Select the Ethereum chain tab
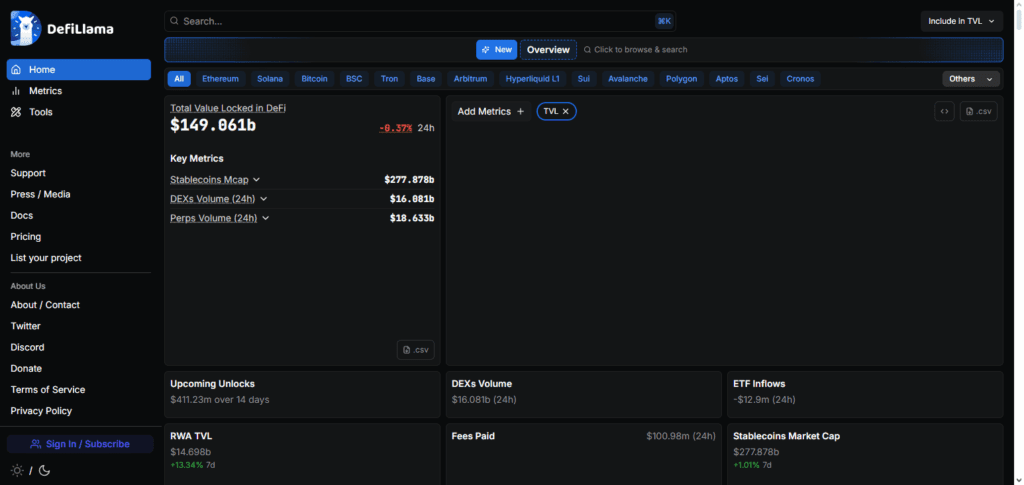 pyautogui.click(x=220, y=79)
